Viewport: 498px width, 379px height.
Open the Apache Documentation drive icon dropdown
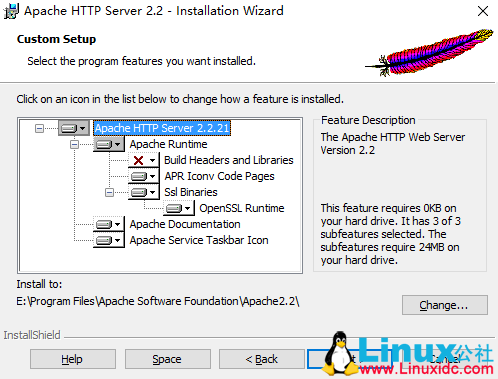[x=109, y=224]
